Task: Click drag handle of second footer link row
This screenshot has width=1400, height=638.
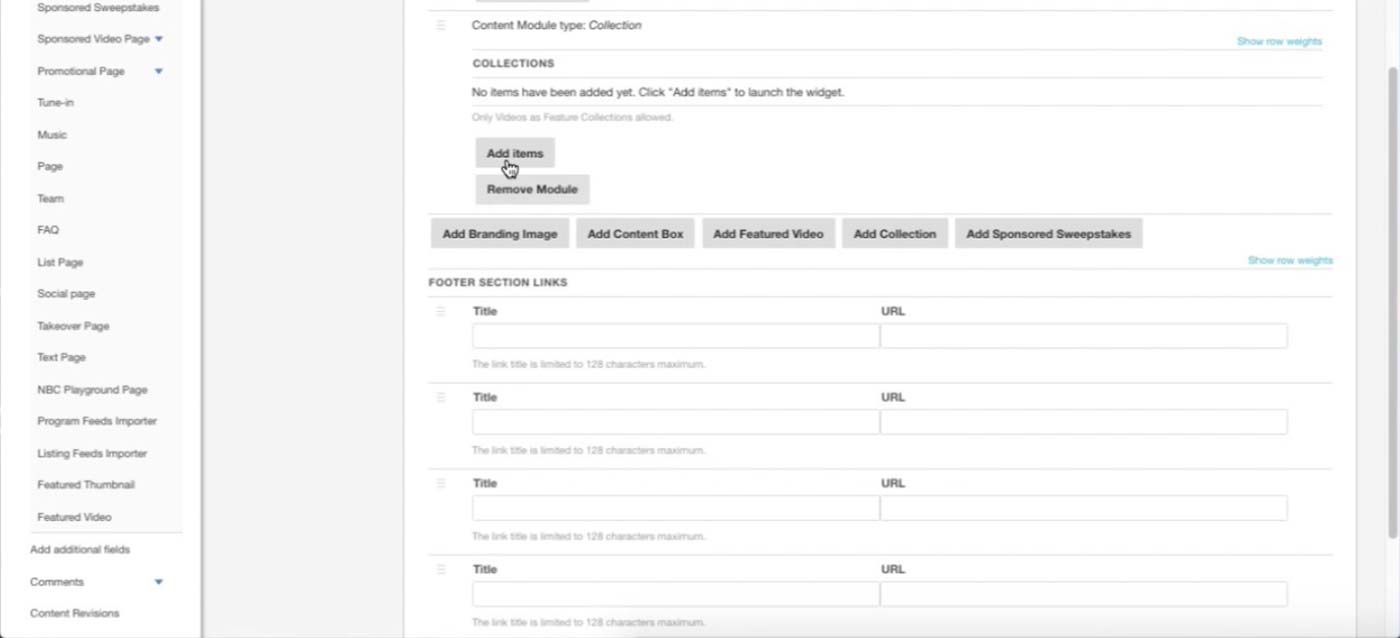Action: pos(441,398)
